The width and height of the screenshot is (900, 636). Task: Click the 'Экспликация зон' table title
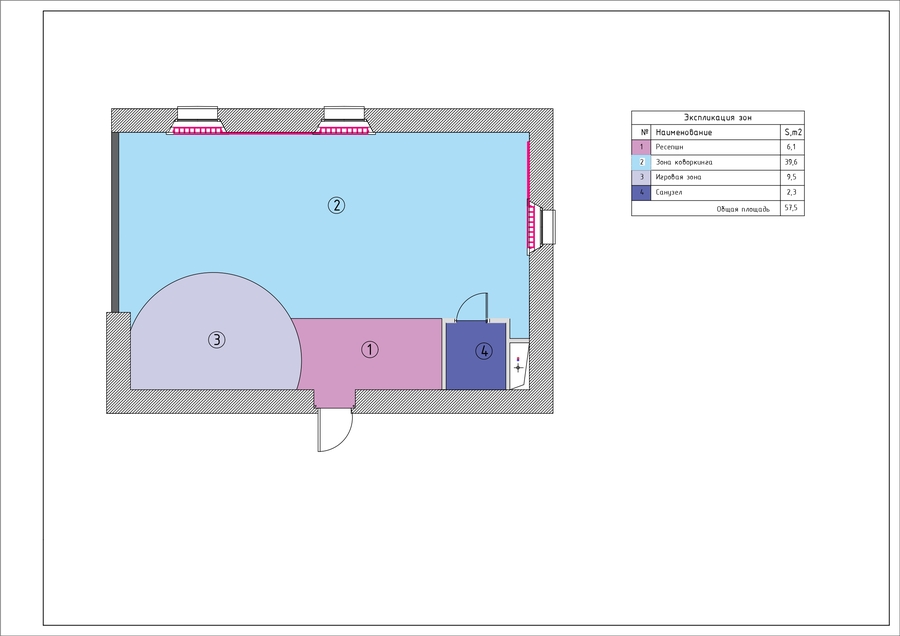tap(717, 118)
